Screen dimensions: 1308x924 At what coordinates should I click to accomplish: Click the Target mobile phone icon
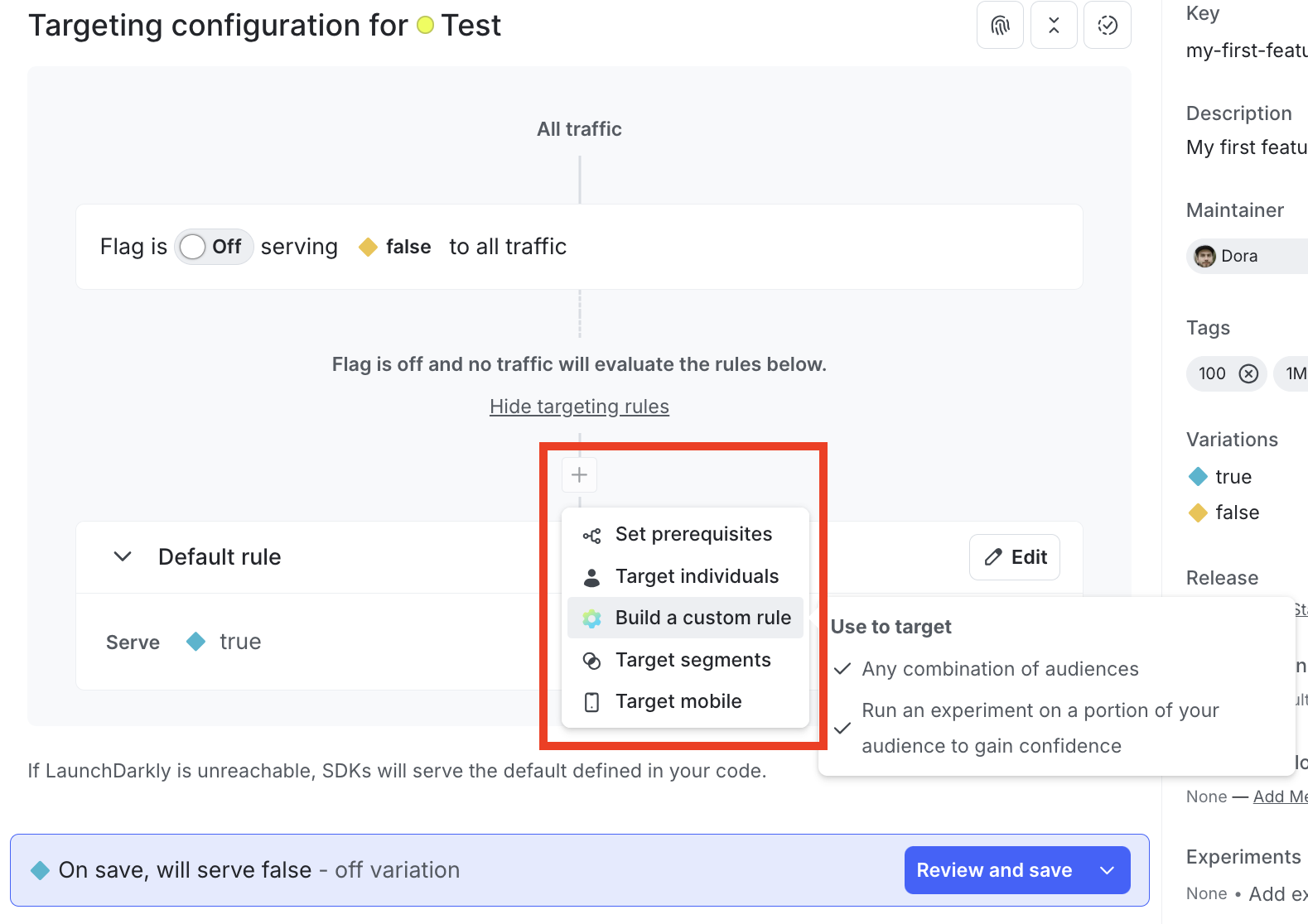[591, 702]
